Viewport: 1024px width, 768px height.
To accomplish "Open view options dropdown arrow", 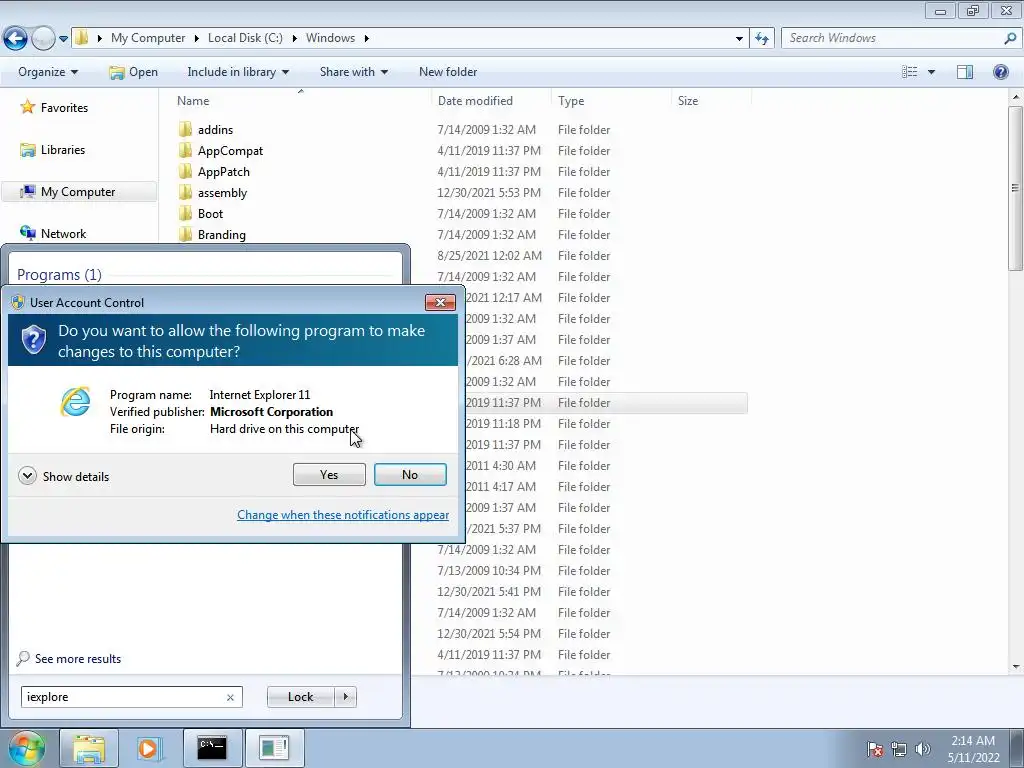I will pos(931,72).
